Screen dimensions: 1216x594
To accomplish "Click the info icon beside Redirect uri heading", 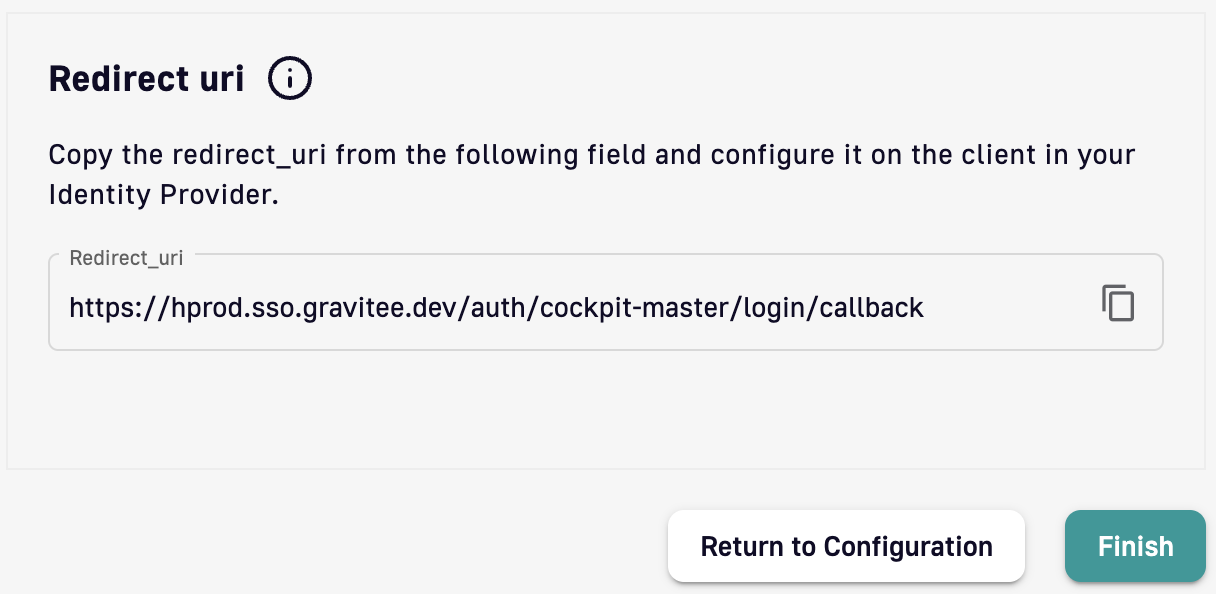I will coord(290,78).
